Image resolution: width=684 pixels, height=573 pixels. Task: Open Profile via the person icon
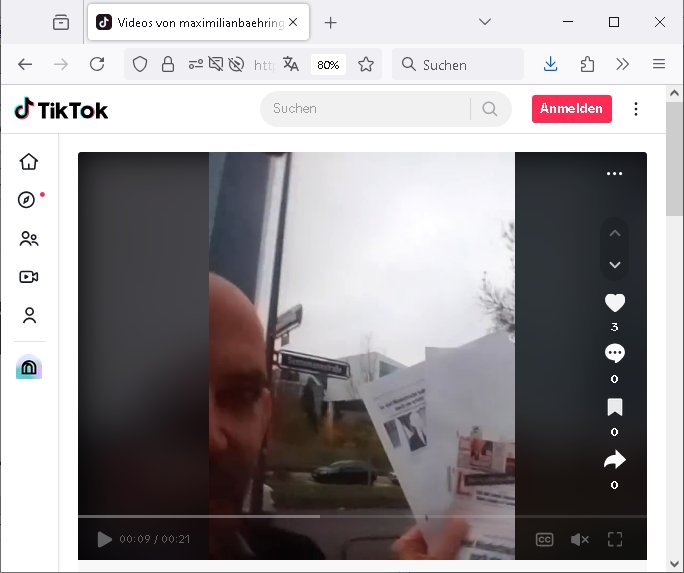(x=29, y=315)
